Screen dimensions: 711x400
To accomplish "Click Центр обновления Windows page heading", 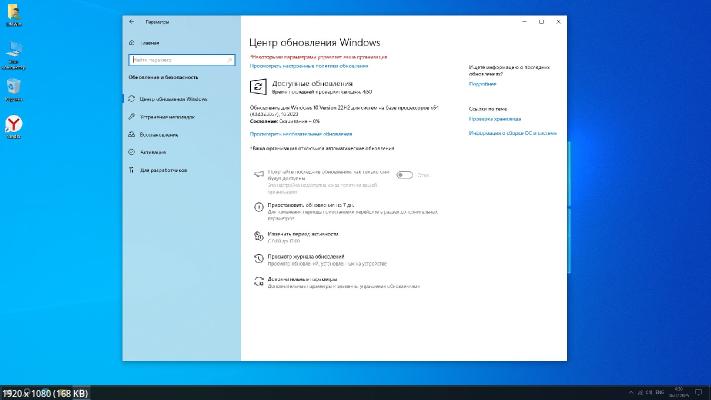I will [x=315, y=43].
